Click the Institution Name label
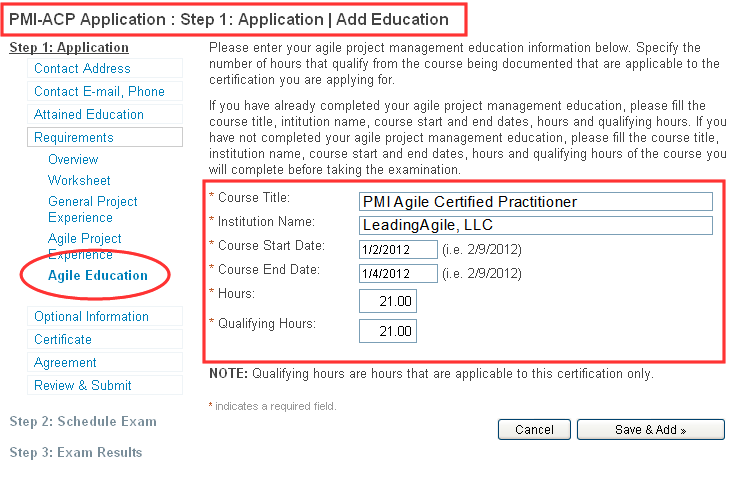 (266, 221)
